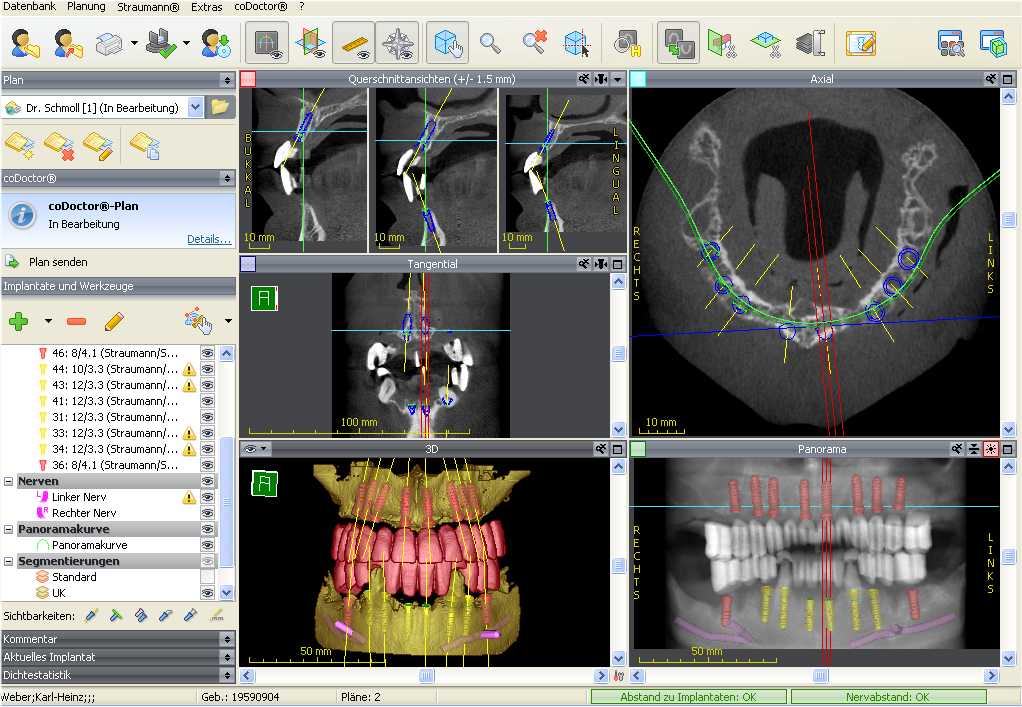
Task: Maximize the Axial view pane
Action: coord(1008,79)
